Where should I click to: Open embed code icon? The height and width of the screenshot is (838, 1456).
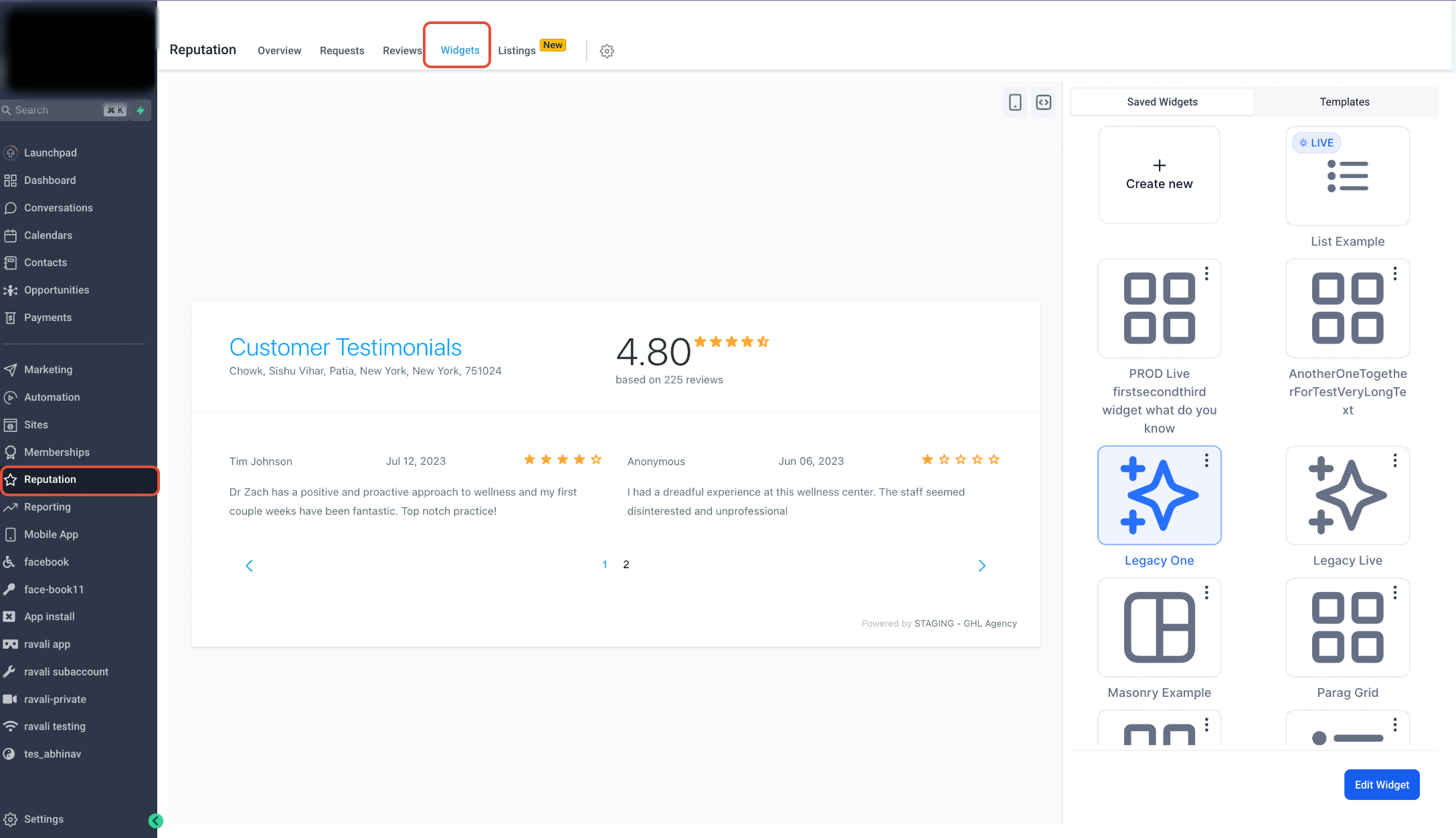coord(1044,102)
